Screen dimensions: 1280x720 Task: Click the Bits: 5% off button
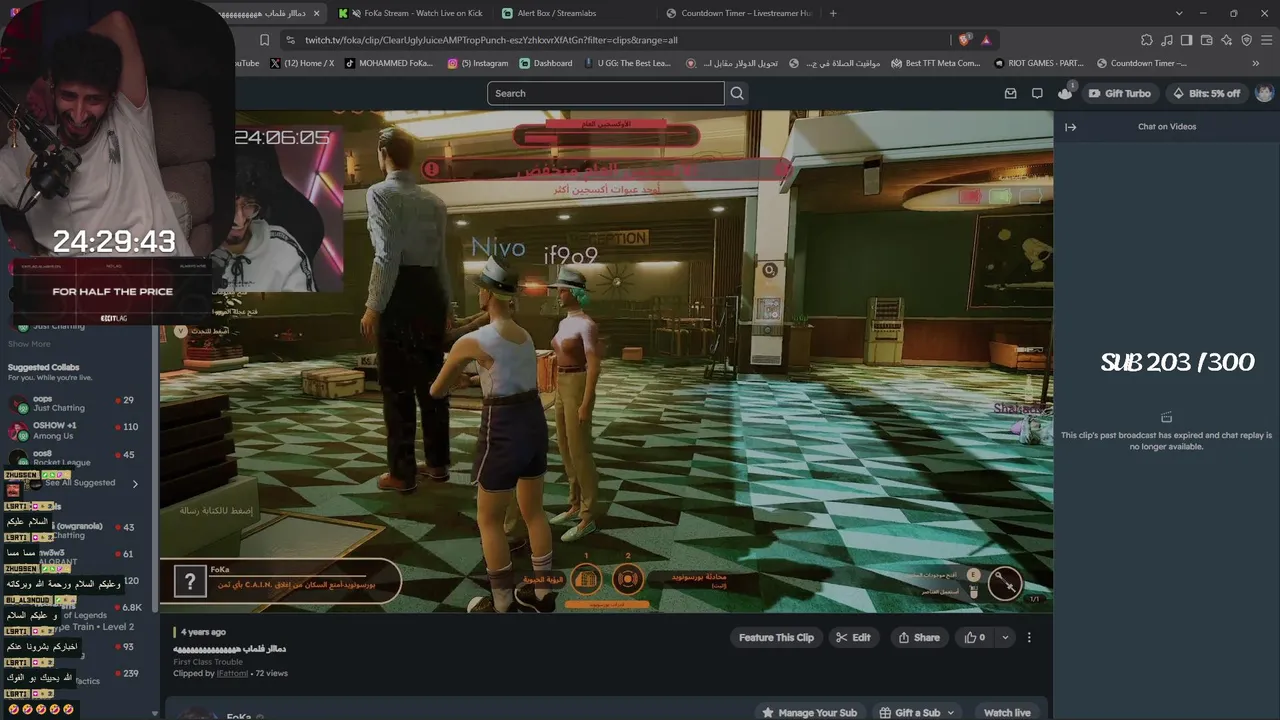pyautogui.click(x=1206, y=93)
